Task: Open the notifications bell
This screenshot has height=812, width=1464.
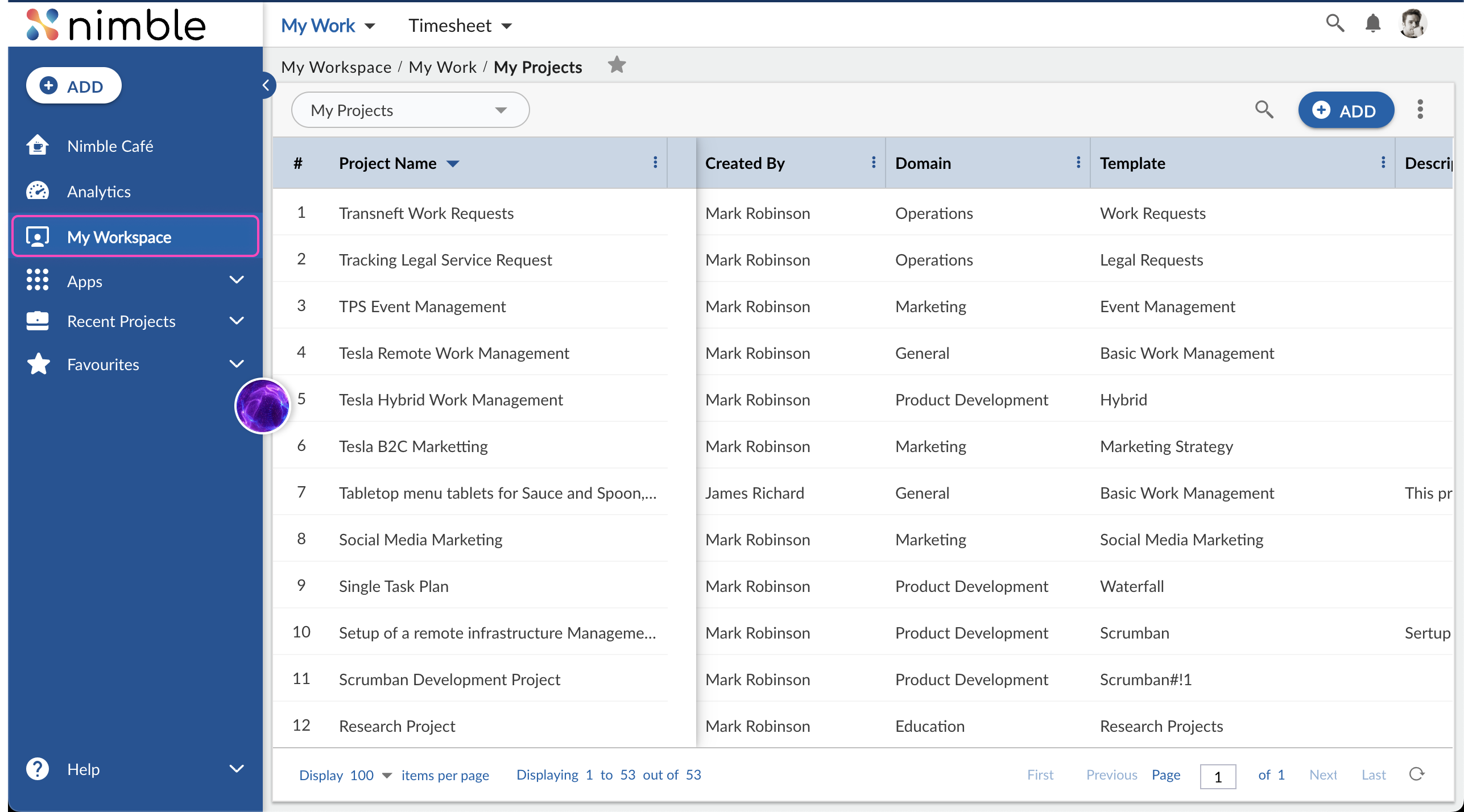Action: click(x=1372, y=23)
